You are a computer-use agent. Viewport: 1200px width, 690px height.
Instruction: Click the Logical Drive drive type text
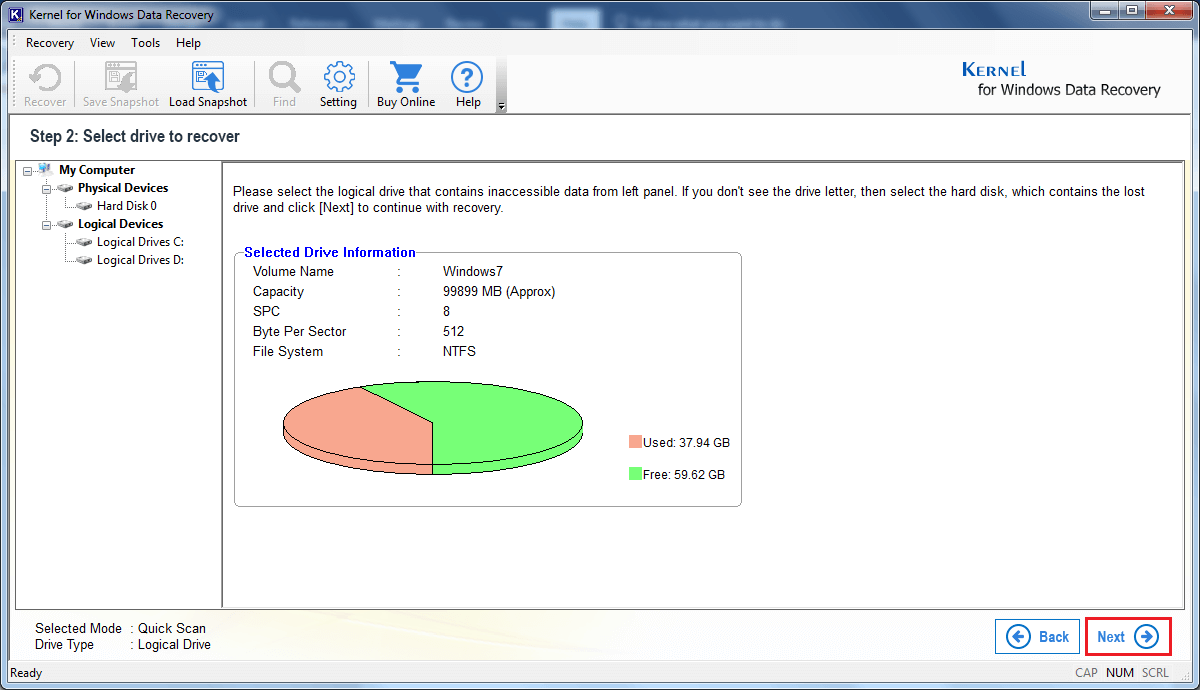[x=174, y=645]
